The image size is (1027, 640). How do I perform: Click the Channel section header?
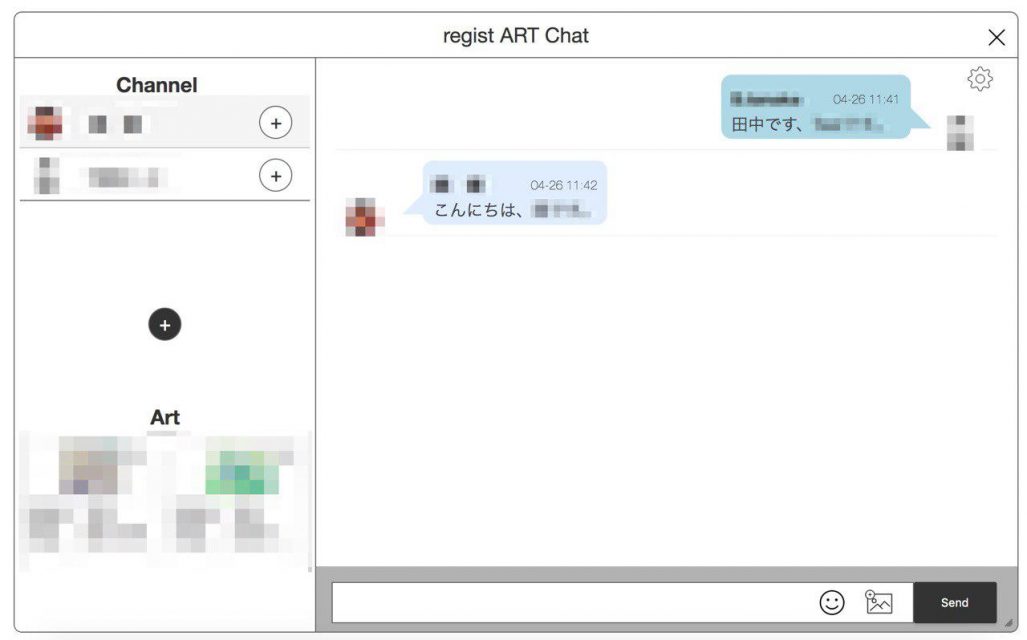pyautogui.click(x=157, y=85)
